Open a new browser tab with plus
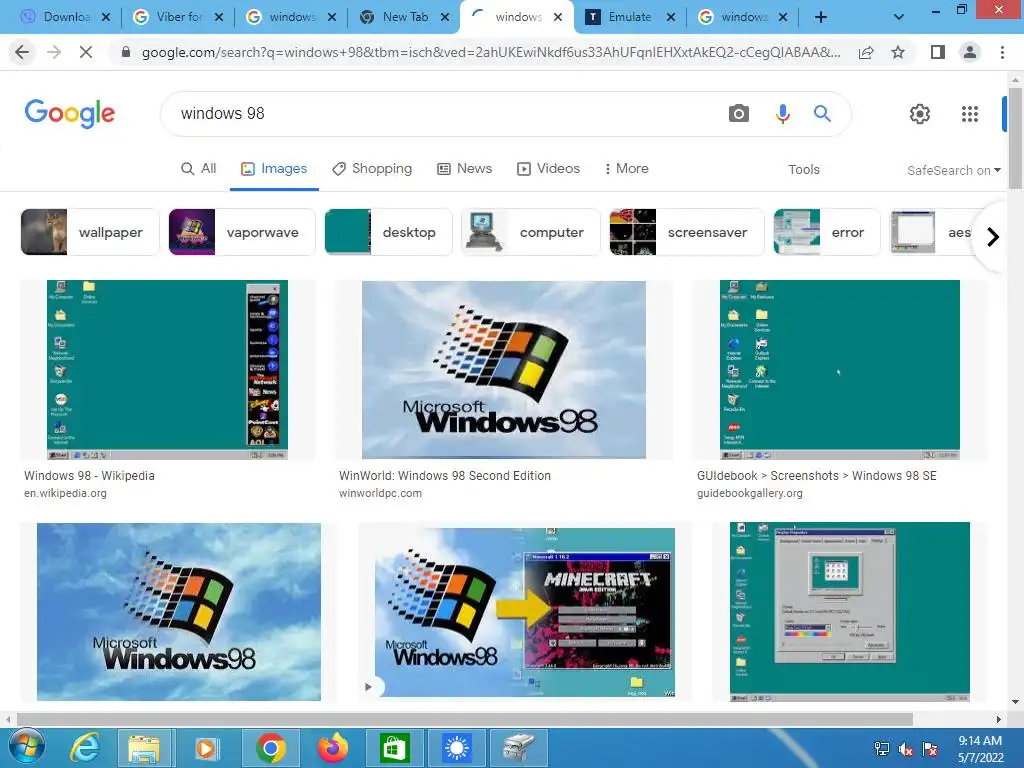 (821, 17)
